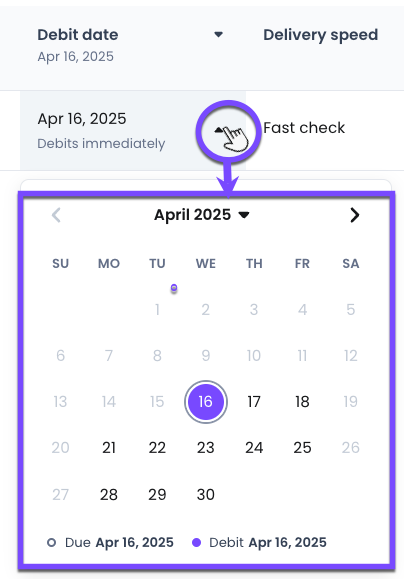Pick April 30 in the calendar
Image resolution: width=404 pixels, height=579 pixels.
click(206, 494)
